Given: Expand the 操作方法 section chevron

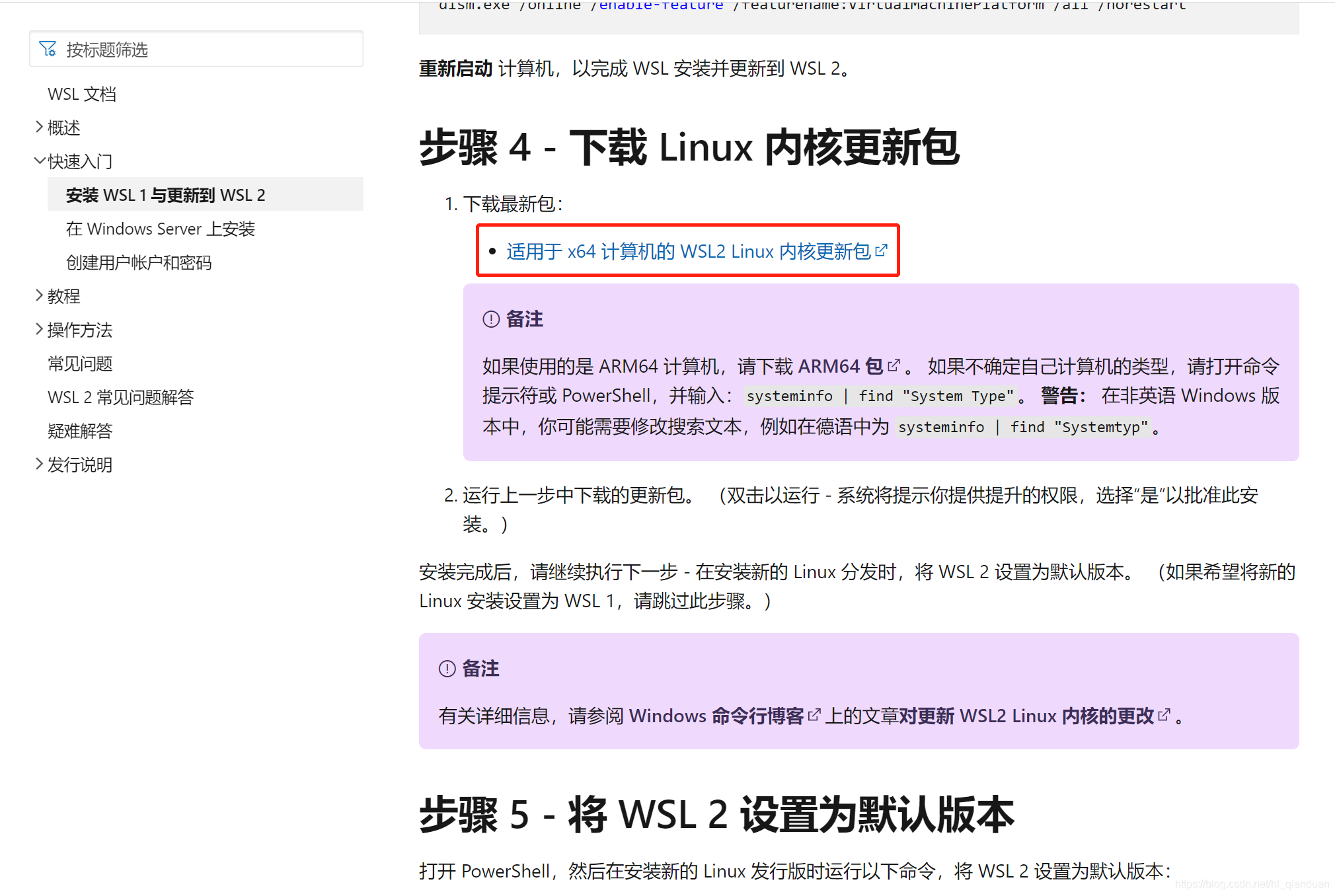Looking at the screenshot, I should click(x=39, y=329).
